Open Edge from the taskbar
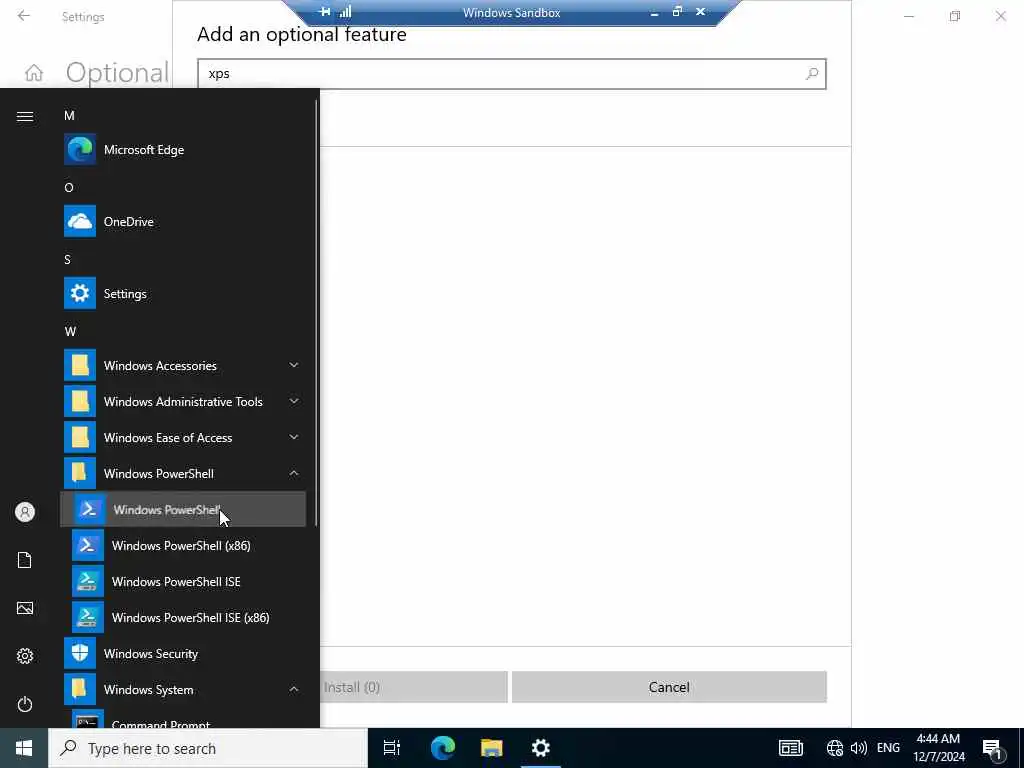The height and width of the screenshot is (768, 1024). click(x=442, y=748)
